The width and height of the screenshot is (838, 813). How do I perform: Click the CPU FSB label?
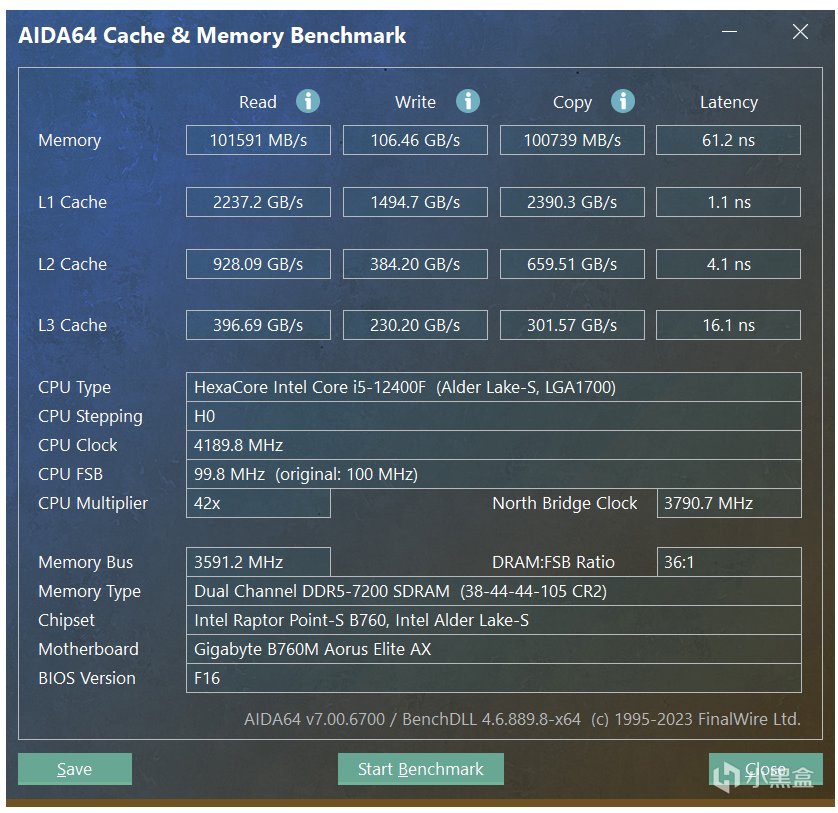[71, 474]
